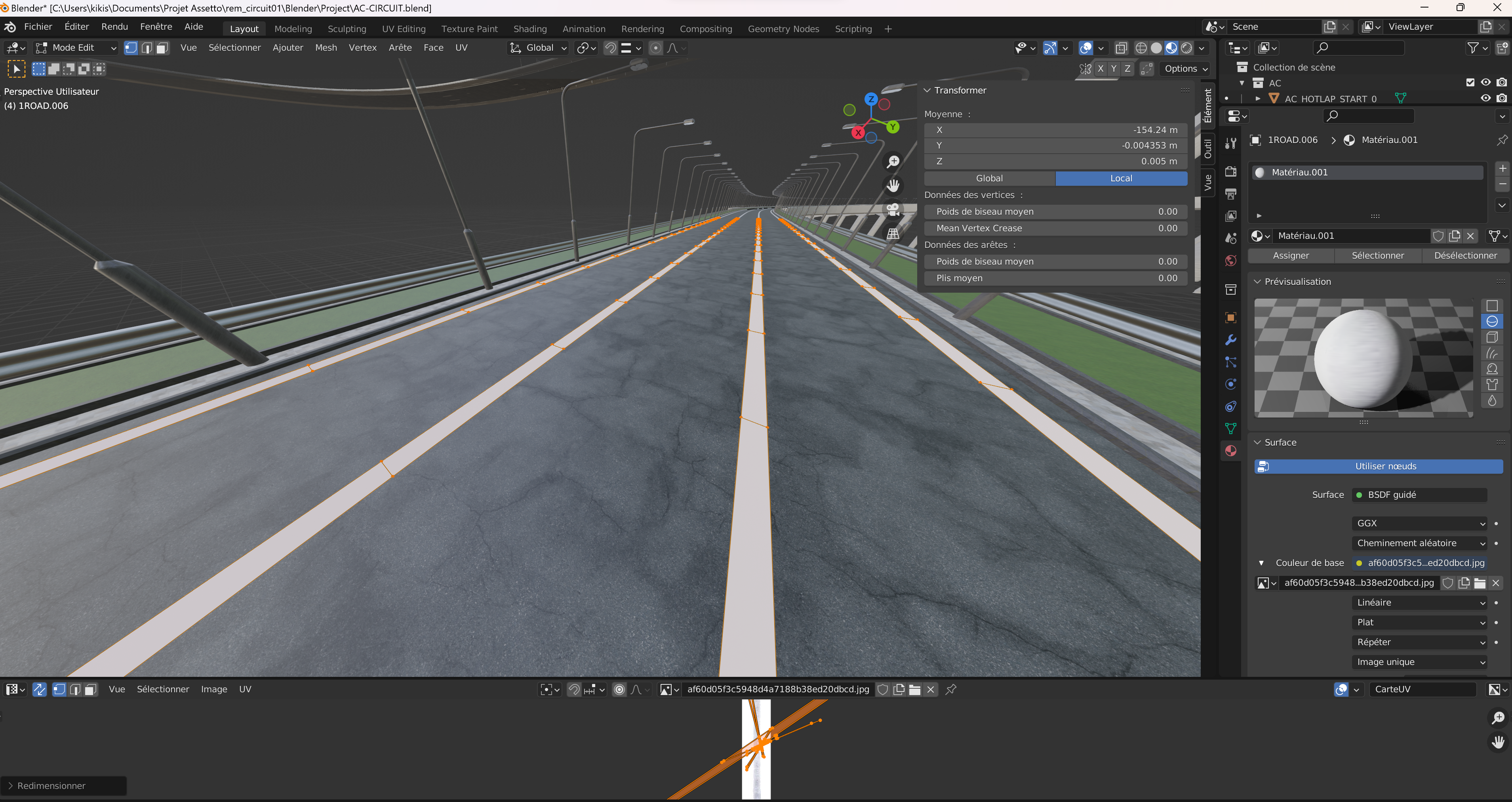Screen dimensions: 1512x802
Task: Click the viewport pan hand icon
Action: point(893,185)
